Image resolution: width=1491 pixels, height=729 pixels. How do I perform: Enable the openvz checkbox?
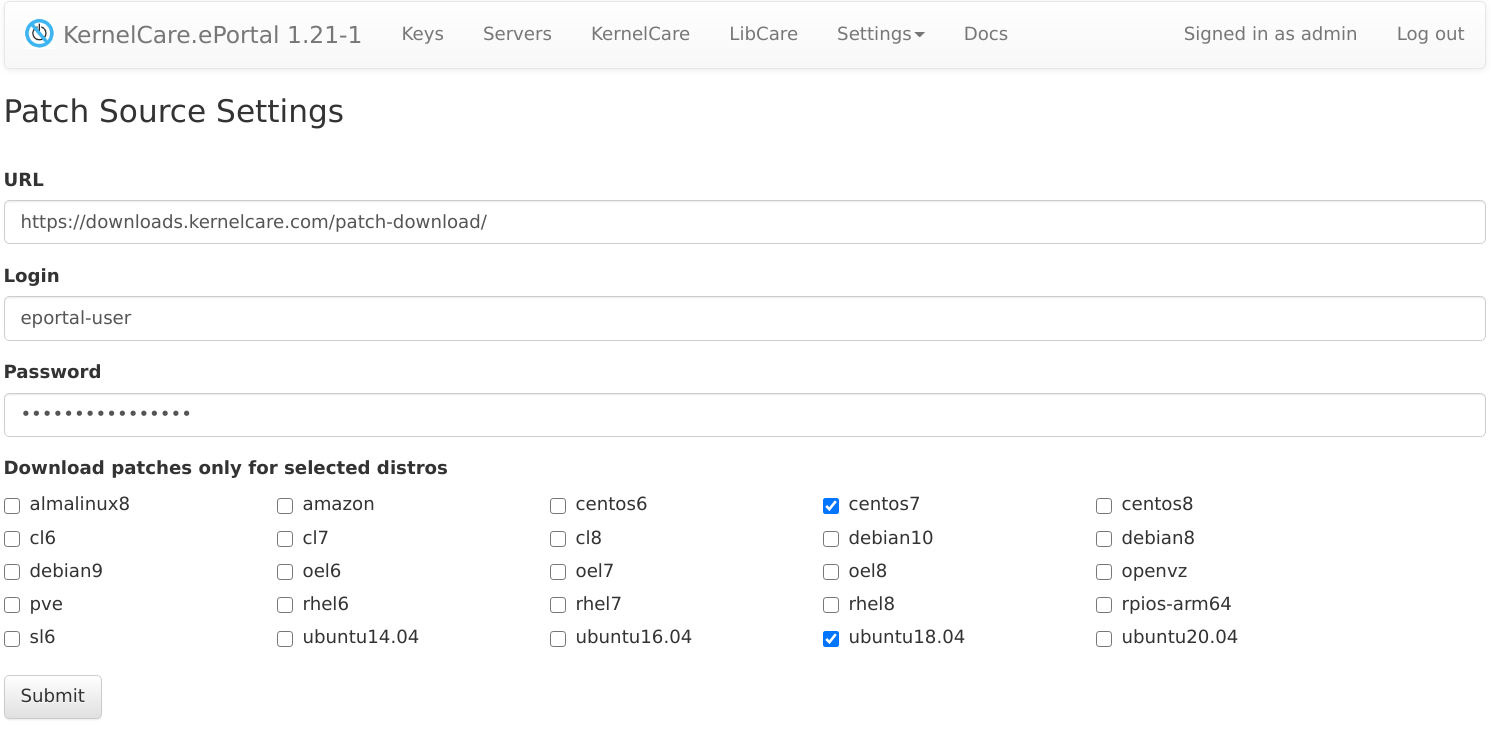pos(1104,572)
